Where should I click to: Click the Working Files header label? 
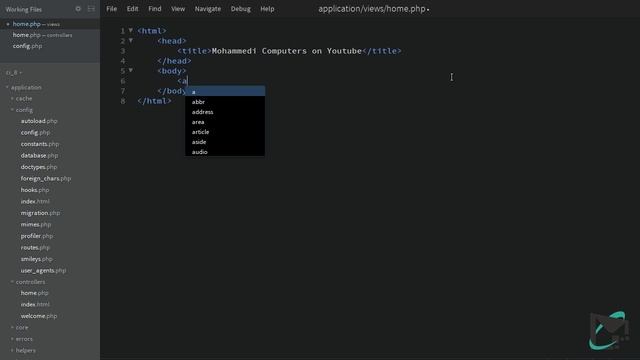[x=24, y=9]
